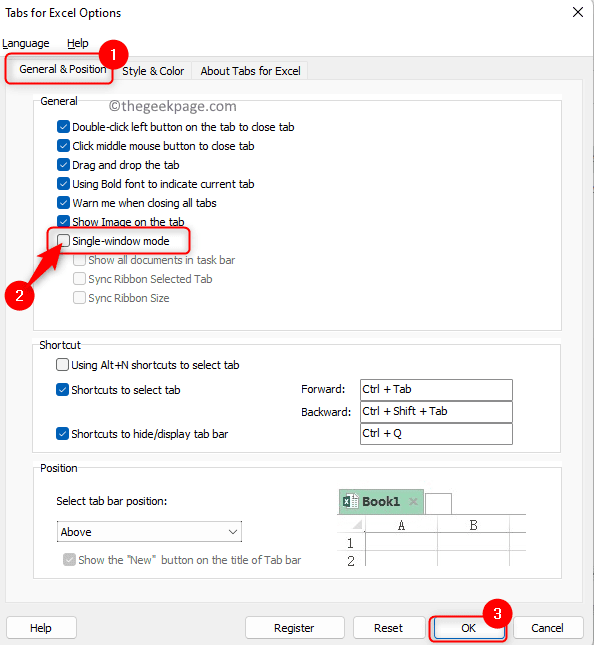Toggle Using Bold font to indicate current tab
The height and width of the screenshot is (645, 594).
click(x=63, y=183)
